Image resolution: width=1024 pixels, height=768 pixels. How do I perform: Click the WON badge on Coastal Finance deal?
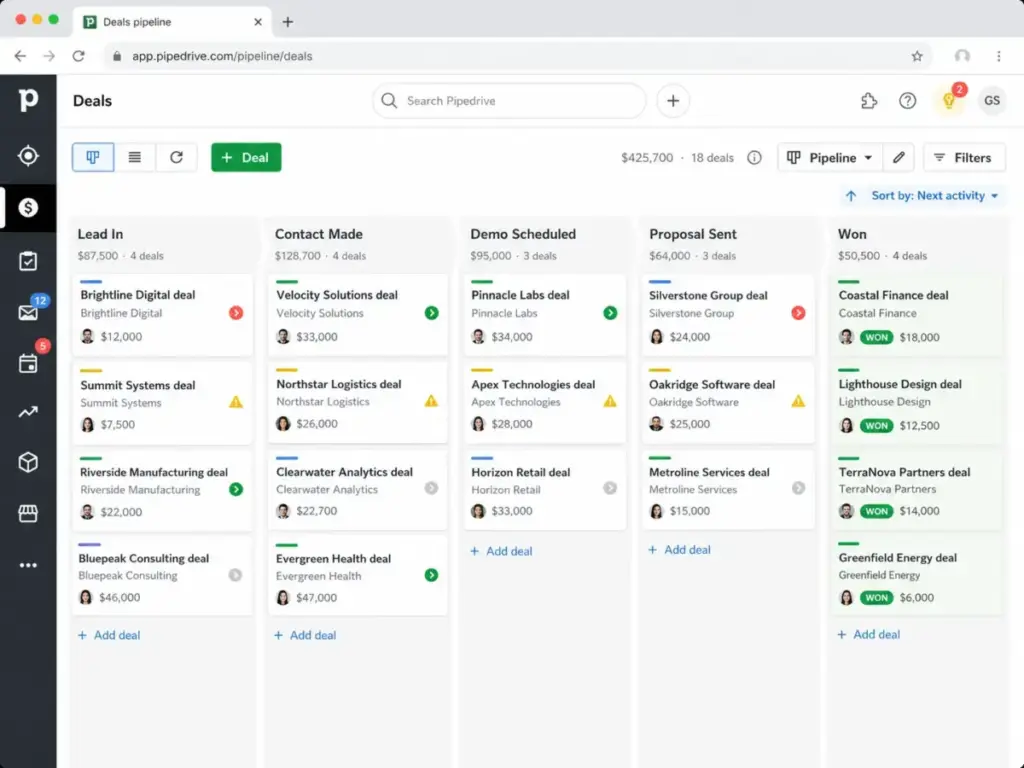[876, 337]
